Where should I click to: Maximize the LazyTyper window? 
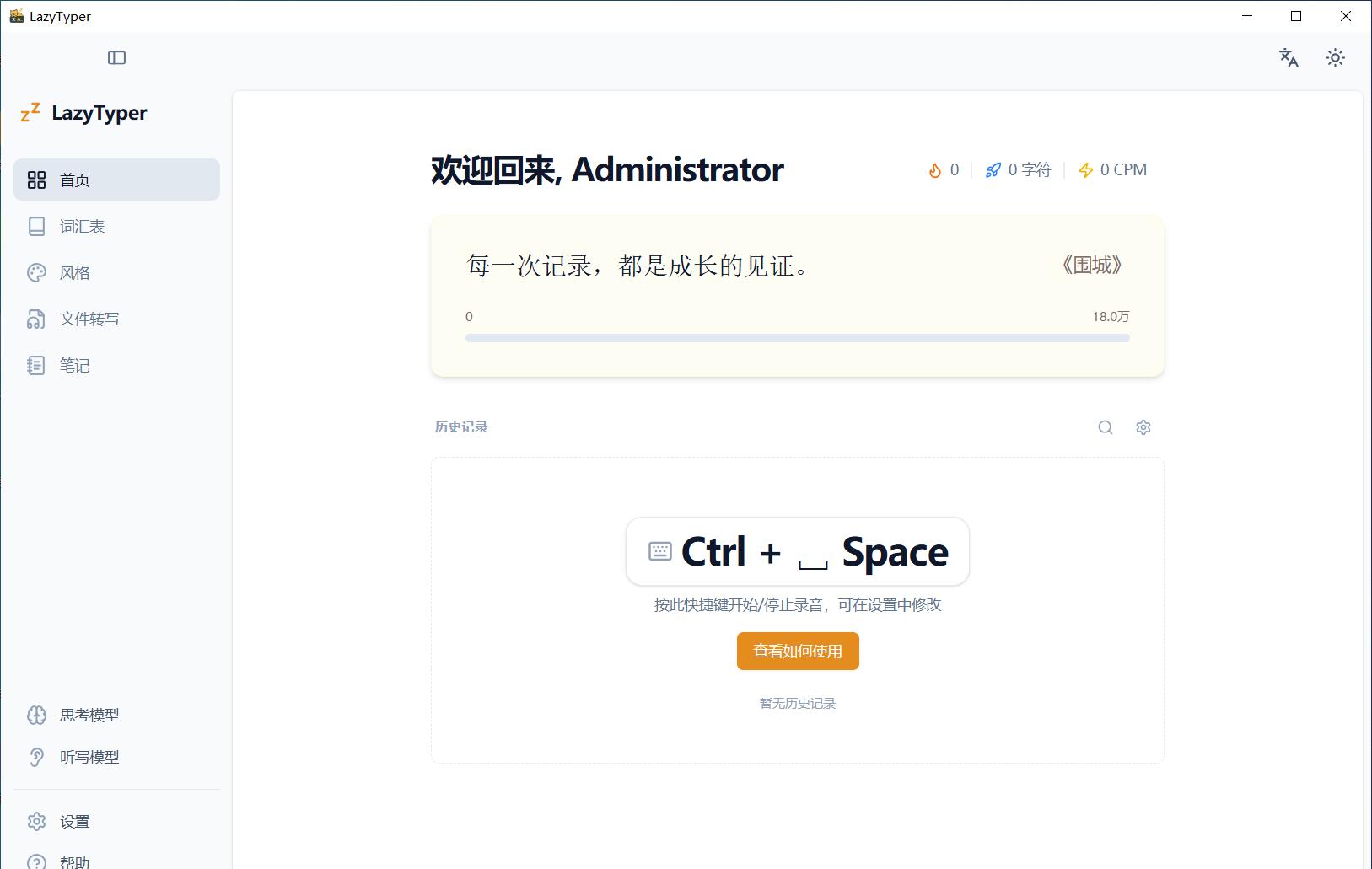[x=1296, y=16]
